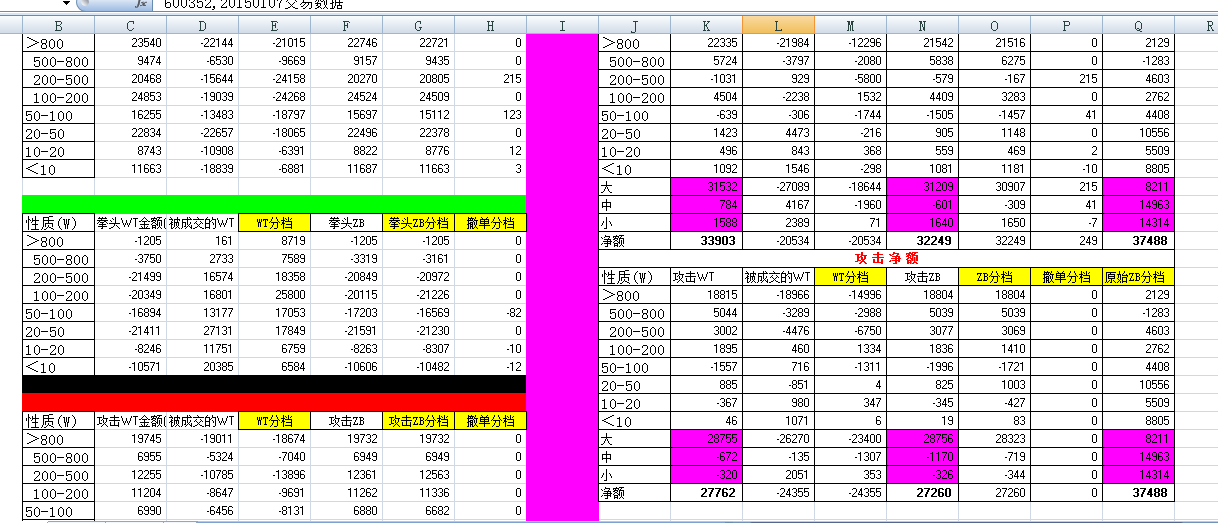Select column K header

coord(706,25)
